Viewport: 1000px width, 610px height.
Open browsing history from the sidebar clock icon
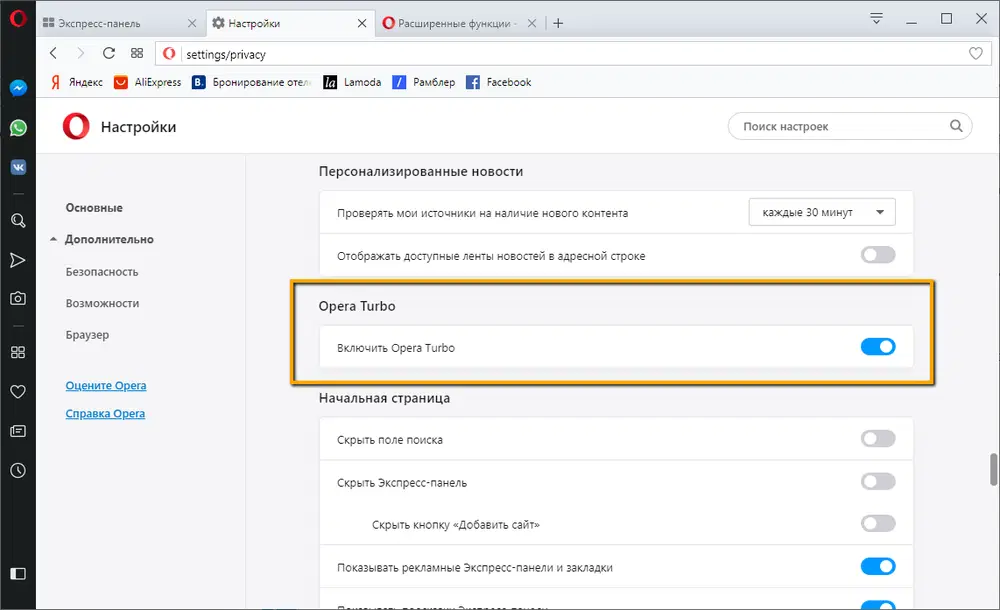17,470
